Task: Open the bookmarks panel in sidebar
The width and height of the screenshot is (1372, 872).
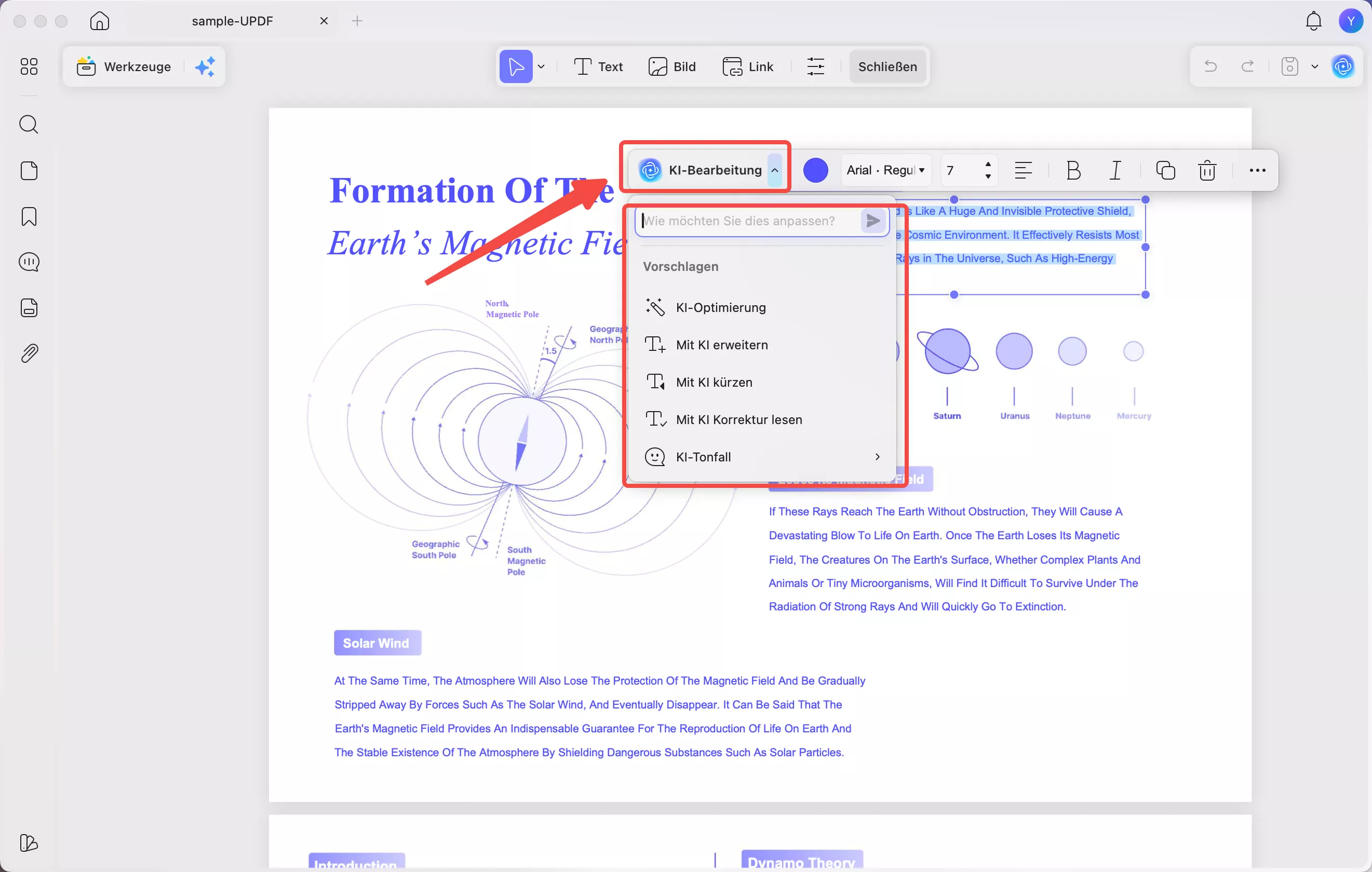Action: 29,216
